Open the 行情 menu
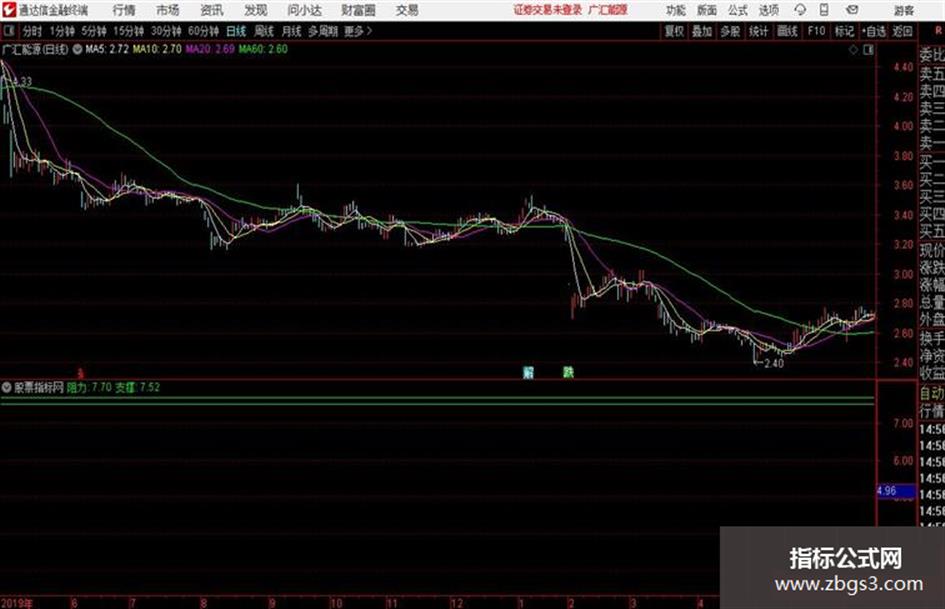The height and width of the screenshot is (609, 945). coord(124,10)
